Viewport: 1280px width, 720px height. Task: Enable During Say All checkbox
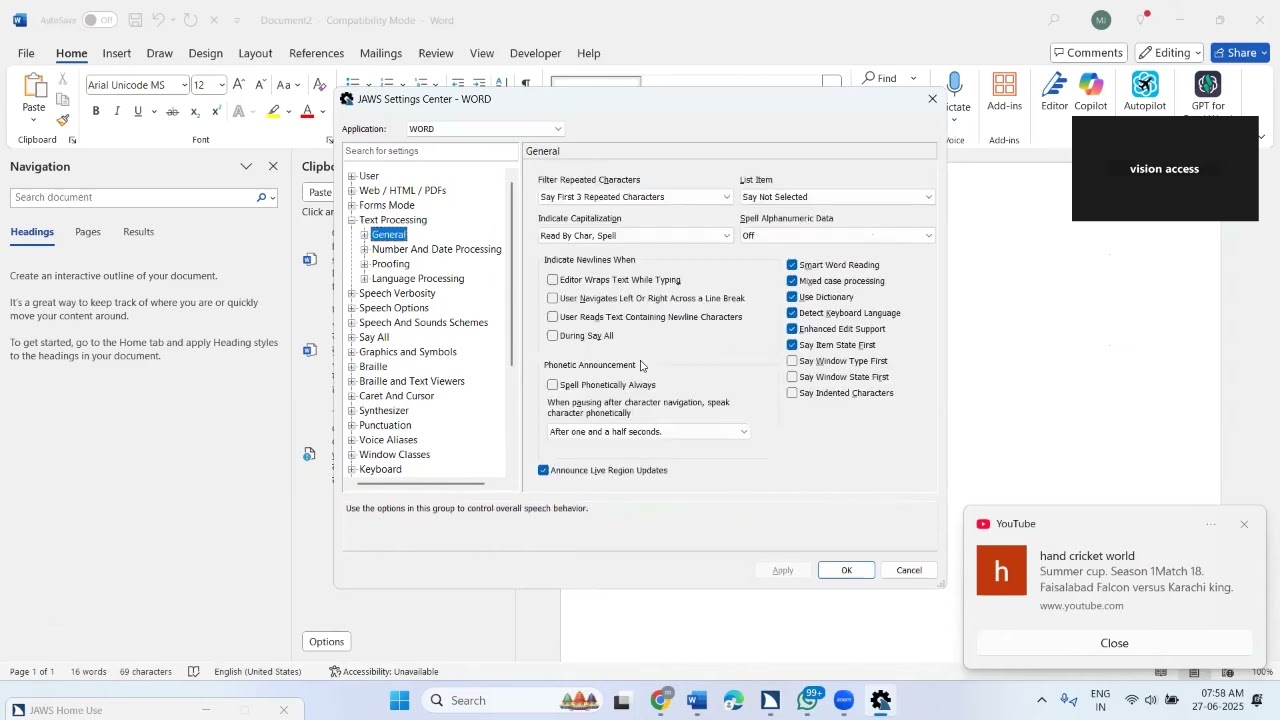click(553, 336)
